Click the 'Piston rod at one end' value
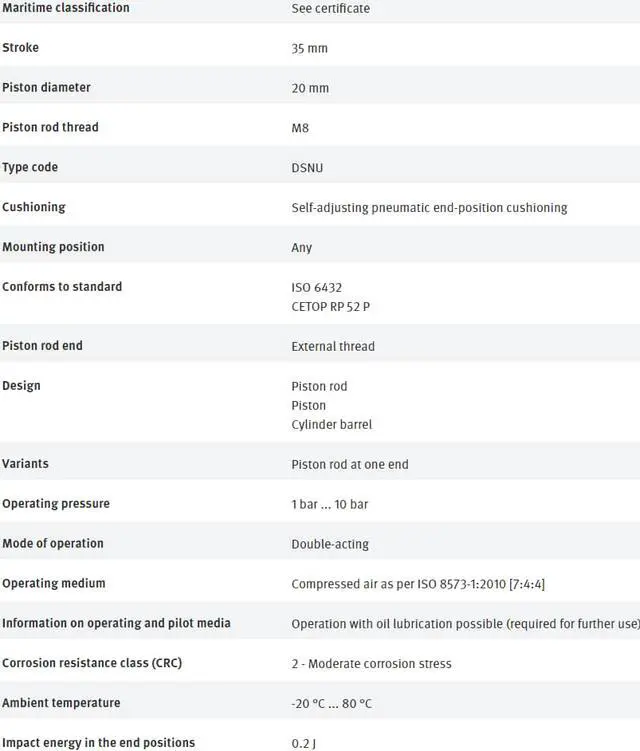640x751 pixels. 350,464
